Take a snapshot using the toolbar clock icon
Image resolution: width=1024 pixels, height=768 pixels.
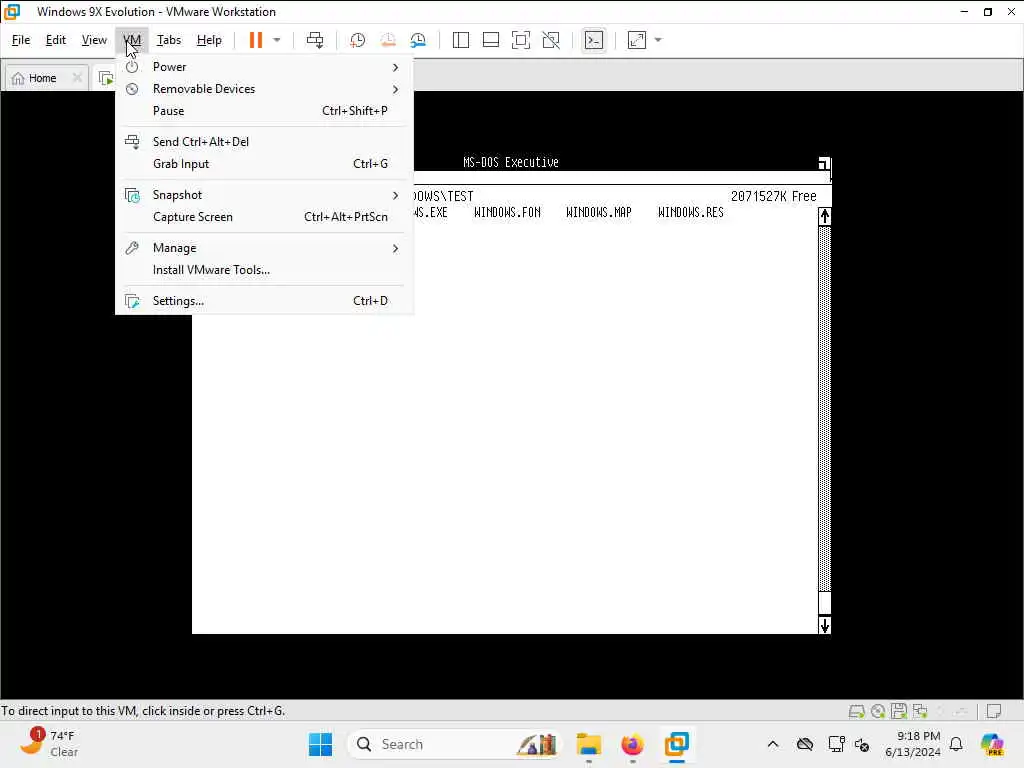tap(357, 40)
